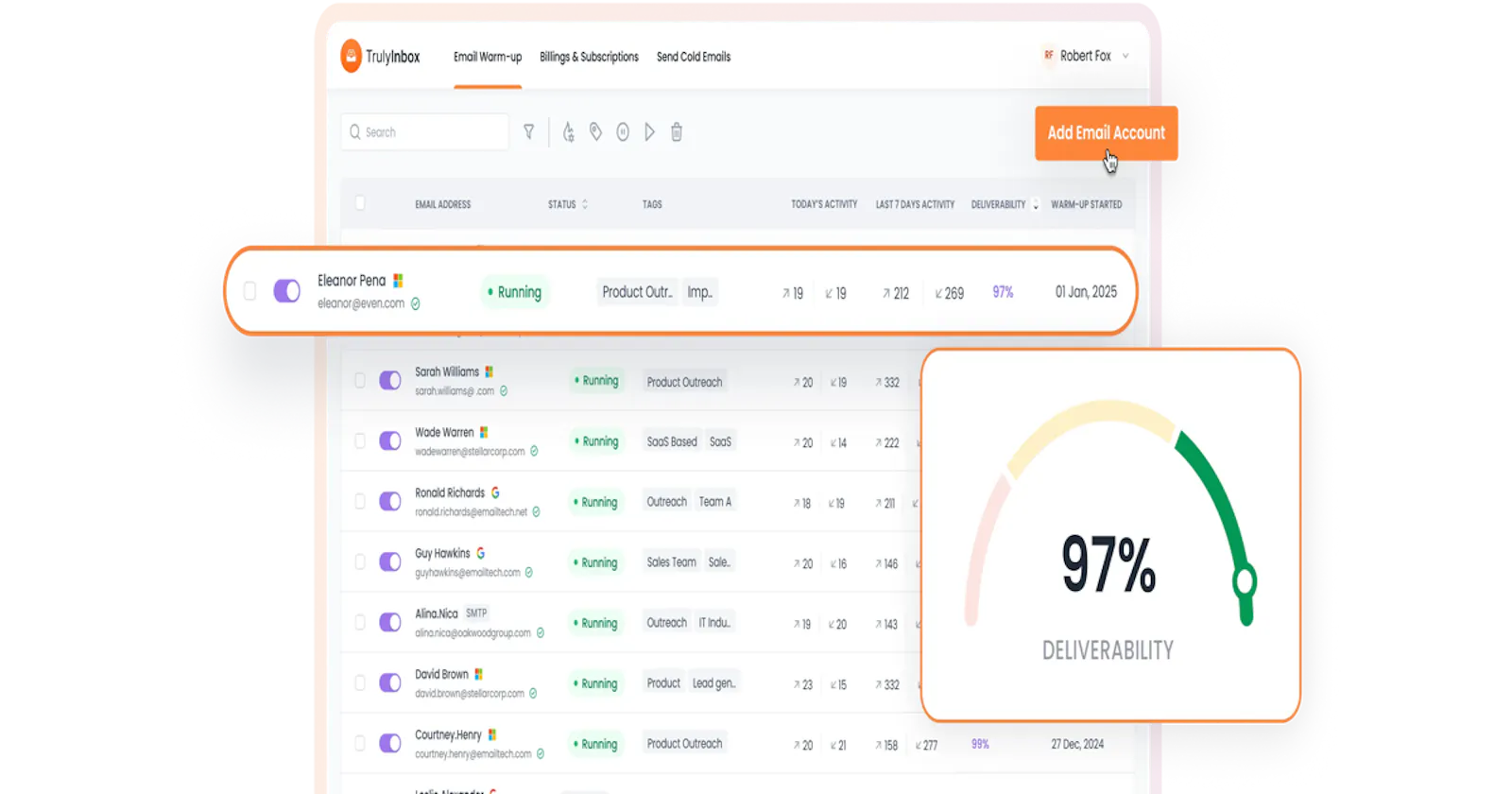Toggle warm-up switch for Guy Hawkins
Screen dimensions: 1512x794
pyautogui.click(x=390, y=561)
